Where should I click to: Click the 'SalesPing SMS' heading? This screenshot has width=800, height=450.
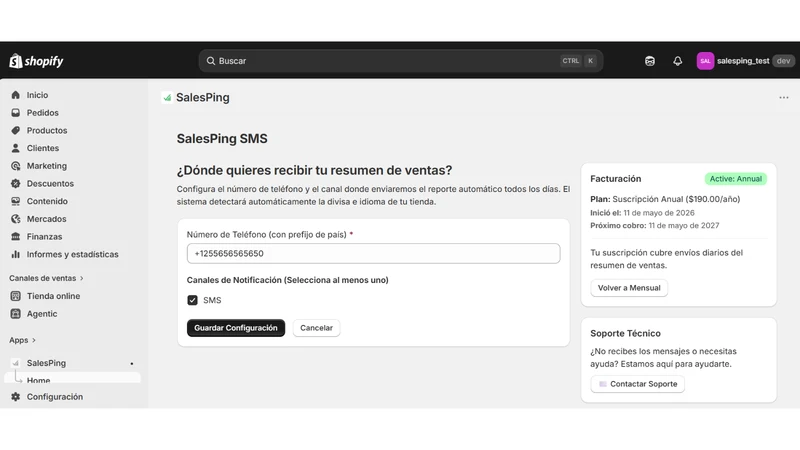pyautogui.click(x=222, y=139)
